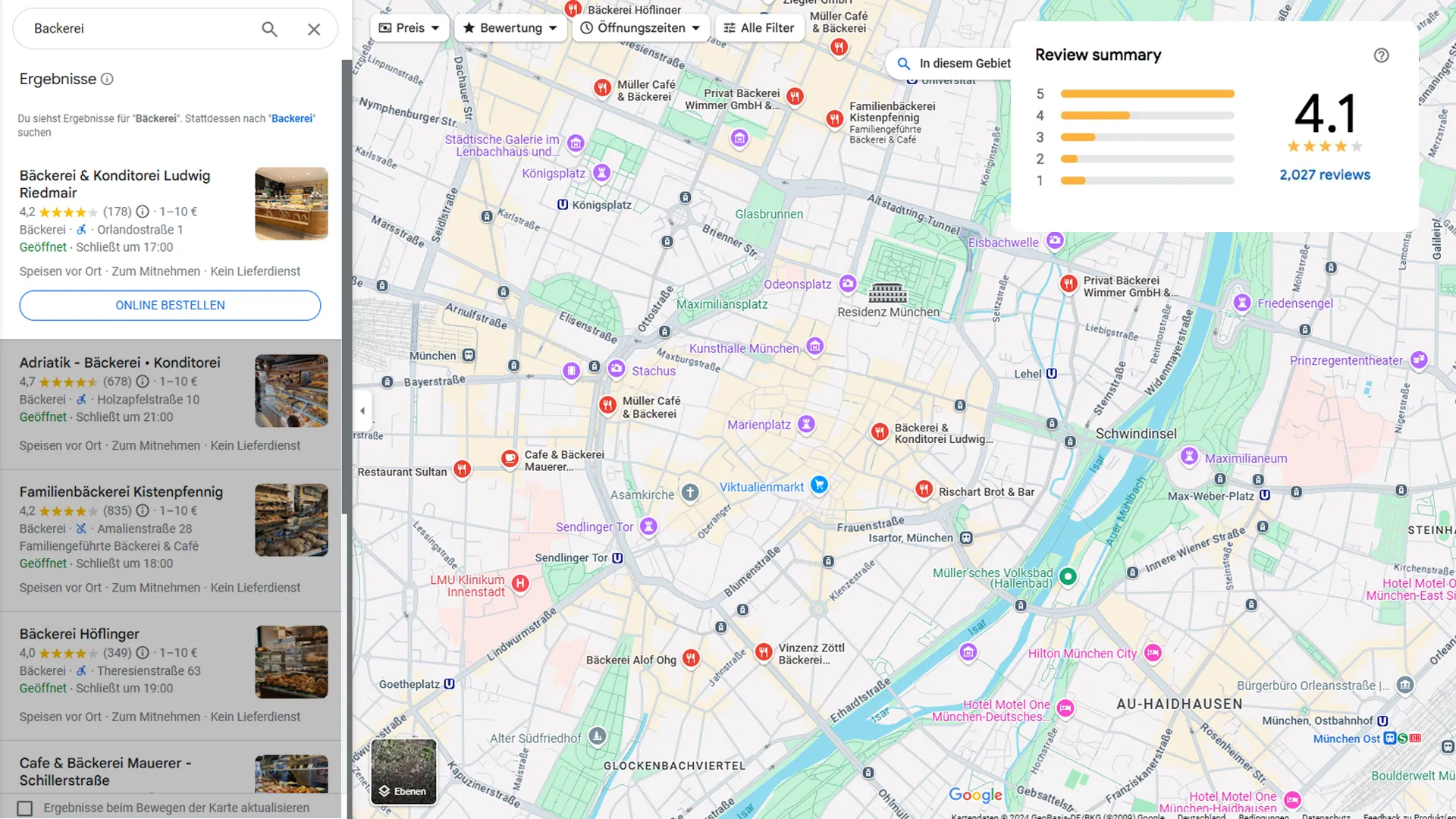Select the Marienplatz landmark pin
The height and width of the screenshot is (819, 1456).
pyautogui.click(x=806, y=424)
